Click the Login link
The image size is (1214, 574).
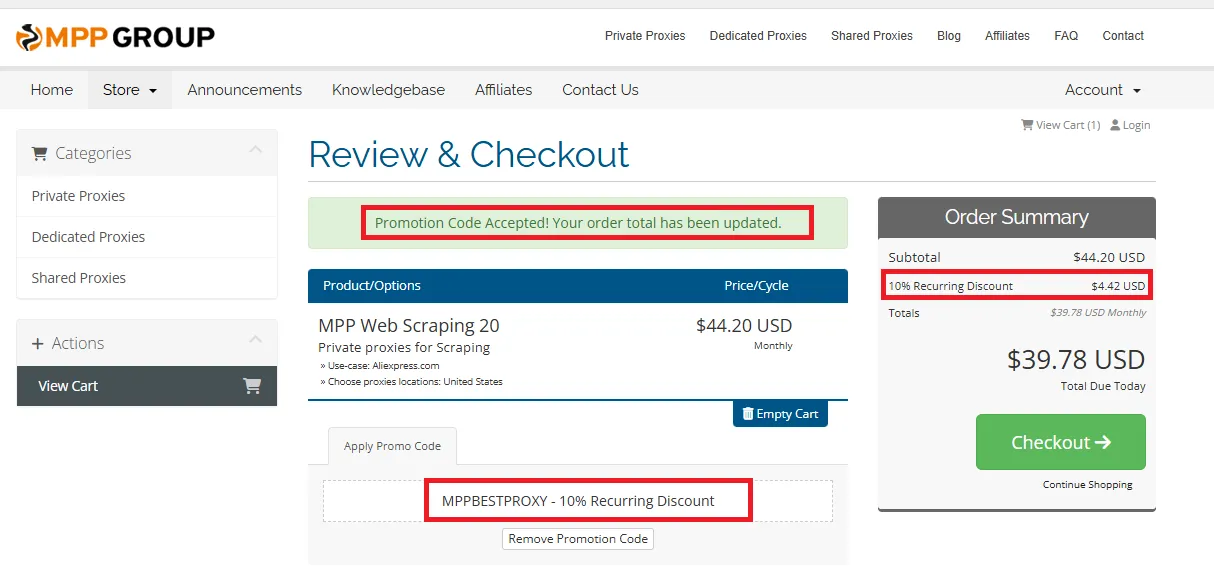(x=1137, y=125)
